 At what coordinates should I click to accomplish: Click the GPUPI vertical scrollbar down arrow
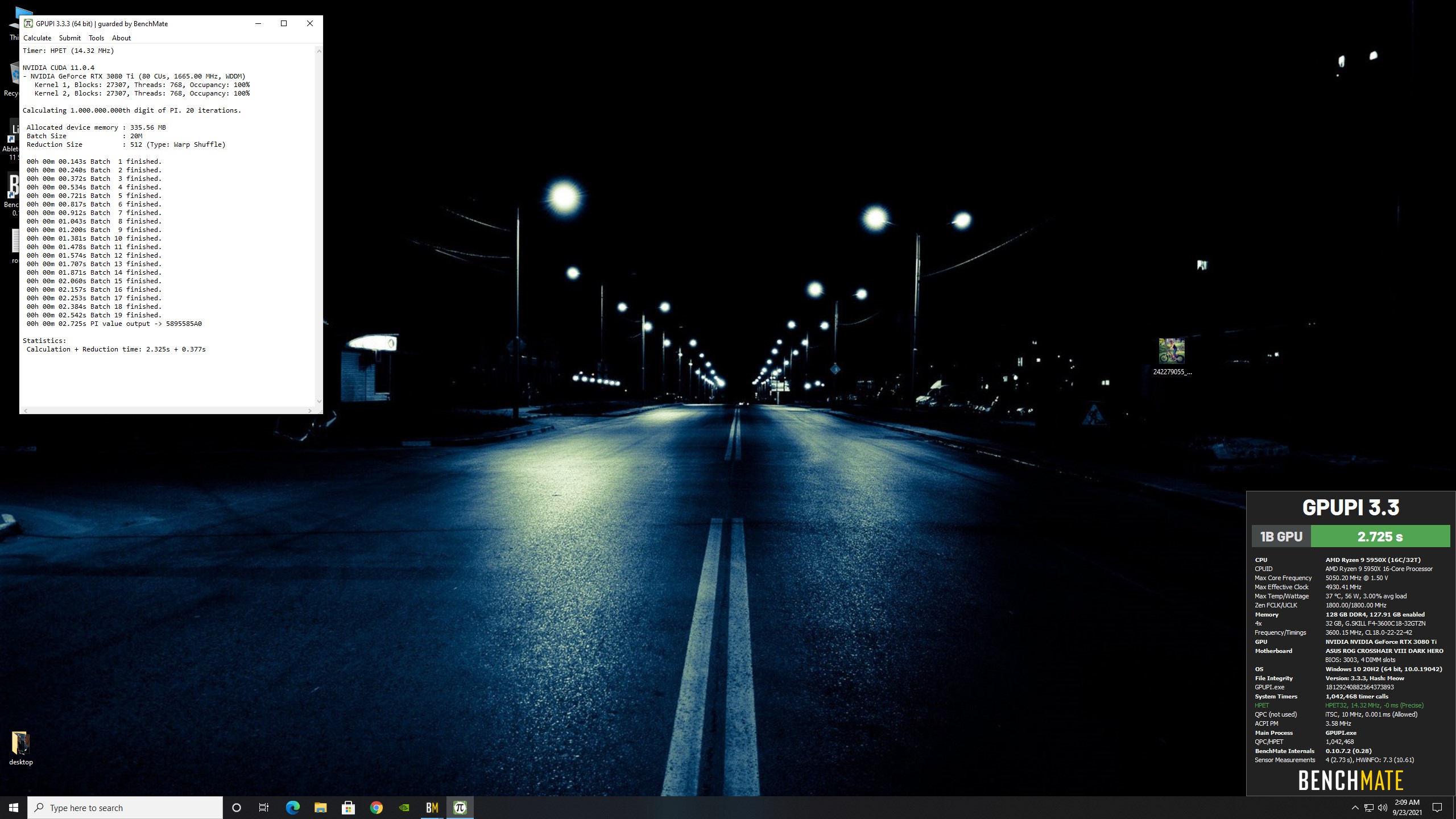pyautogui.click(x=319, y=402)
